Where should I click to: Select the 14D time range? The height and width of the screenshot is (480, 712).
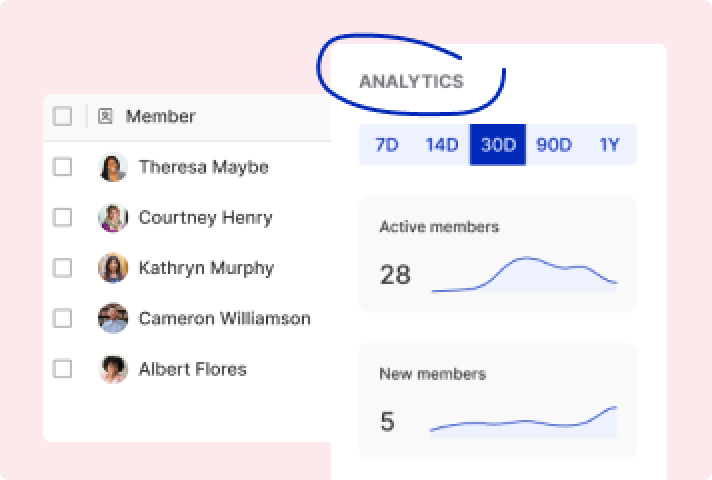442,145
